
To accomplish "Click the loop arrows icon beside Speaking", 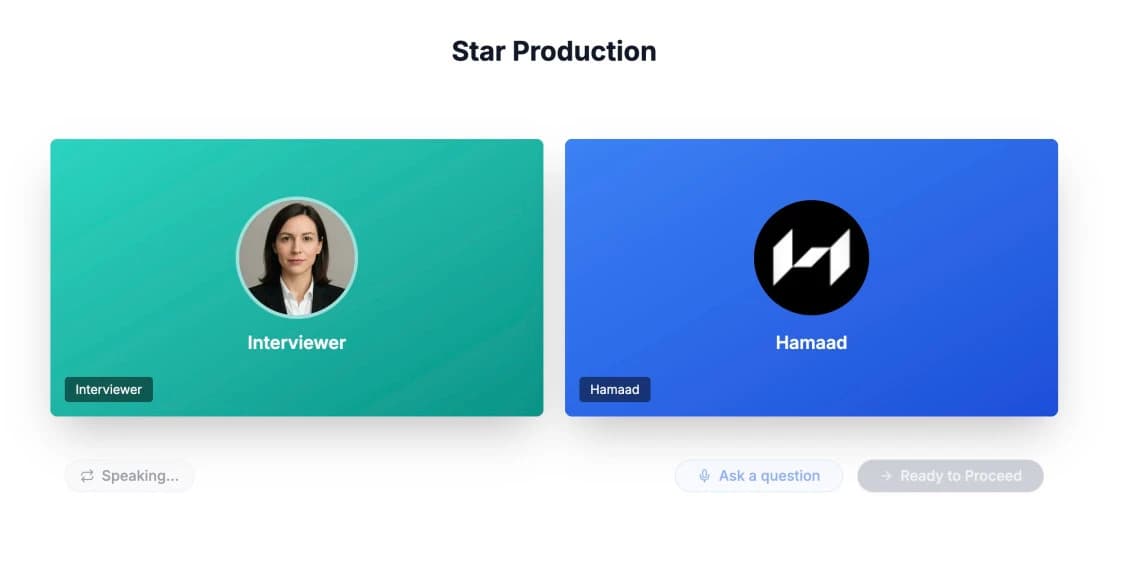I will click(x=87, y=476).
